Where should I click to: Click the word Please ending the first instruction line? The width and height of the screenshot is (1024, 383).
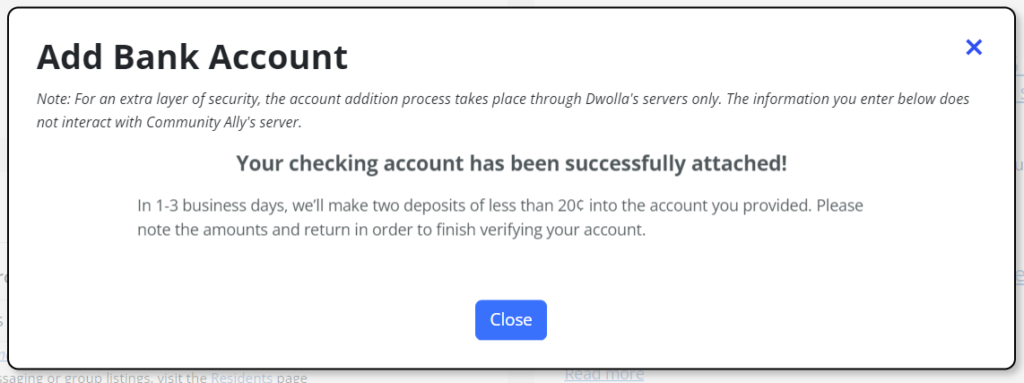(x=840, y=206)
